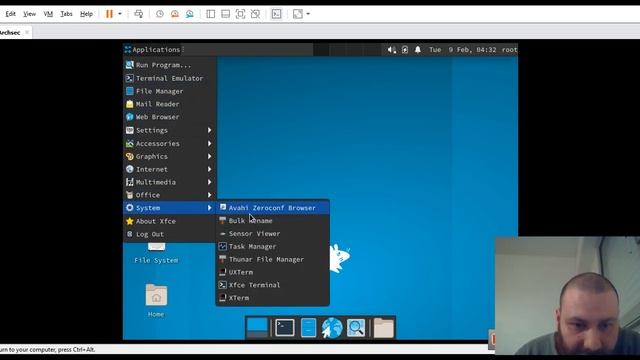Open the VMware View menu
Screen dimensions: 640x360
[29, 14]
